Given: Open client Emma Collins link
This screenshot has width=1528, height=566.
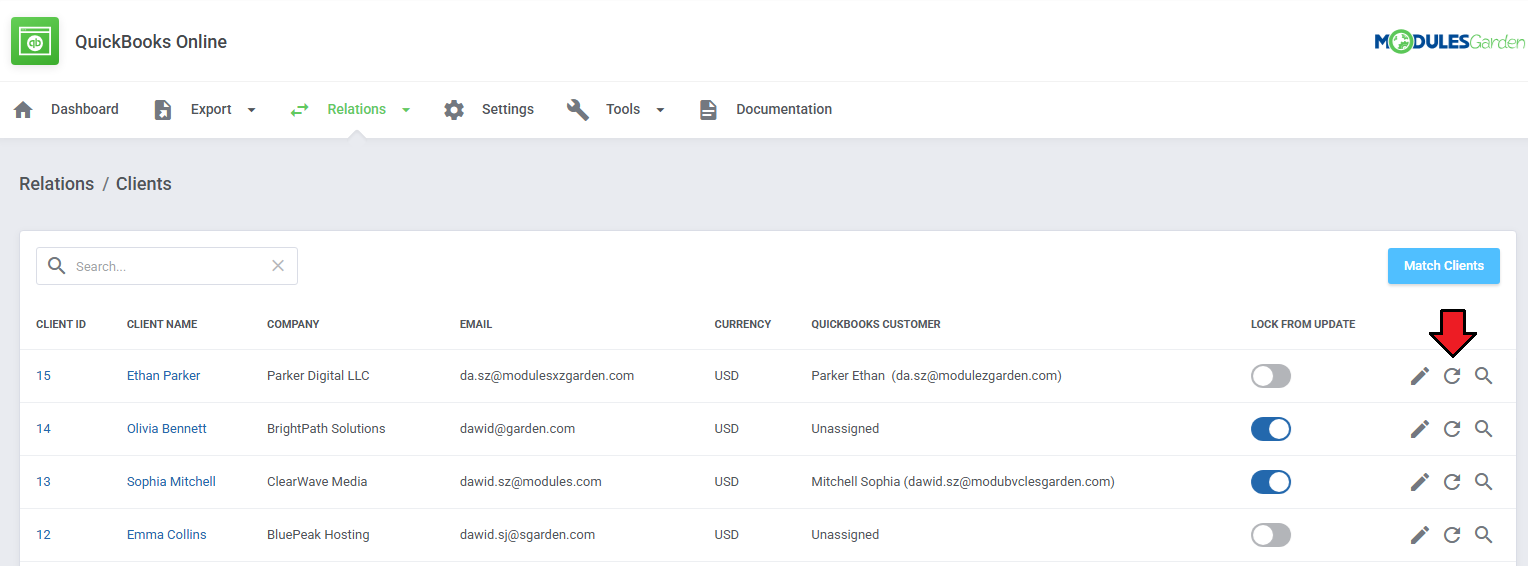Looking at the screenshot, I should [x=167, y=535].
